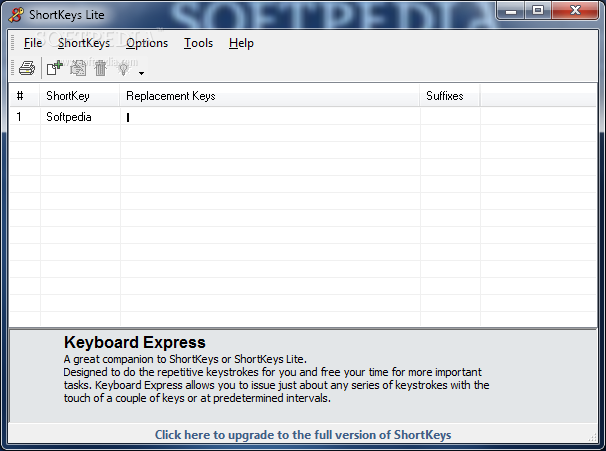The image size is (606, 451).
Task: Close the ShortKeys Lite window
Action: coord(575,10)
